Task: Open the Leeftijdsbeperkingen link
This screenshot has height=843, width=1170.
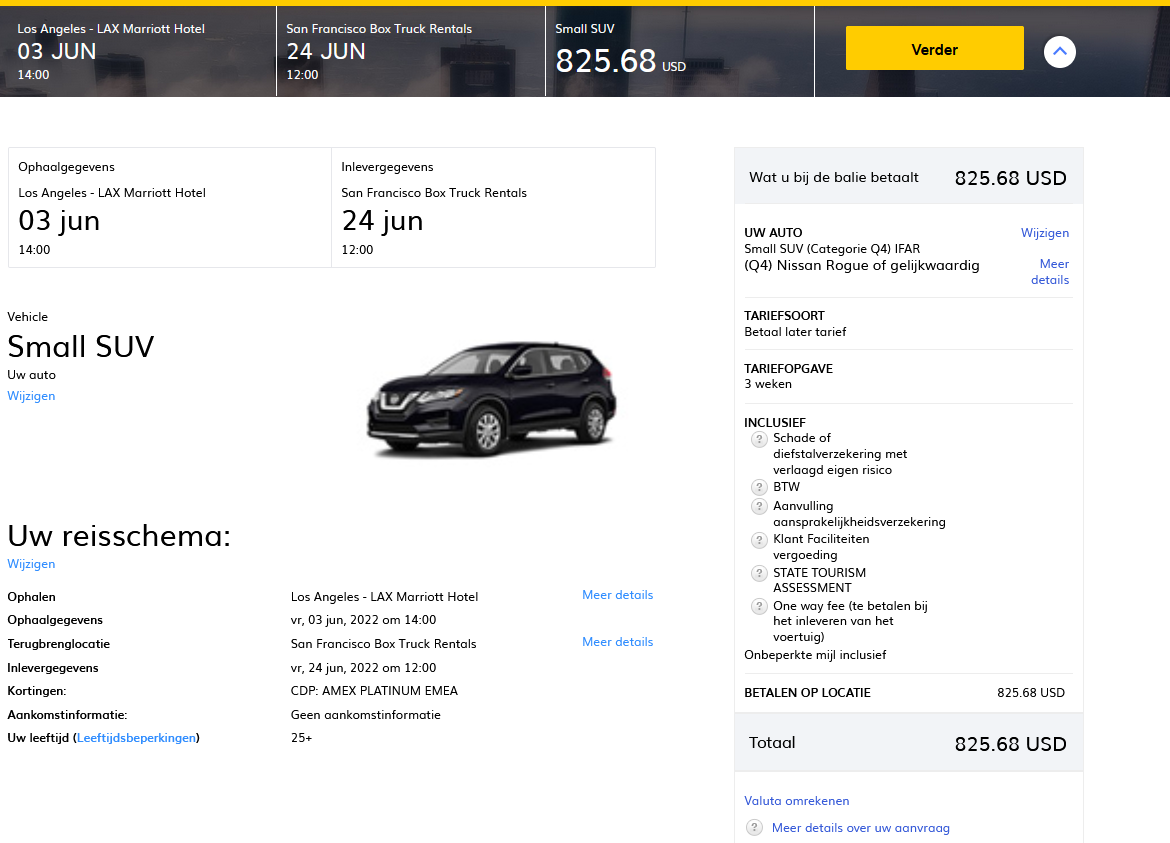Action: click(136, 738)
